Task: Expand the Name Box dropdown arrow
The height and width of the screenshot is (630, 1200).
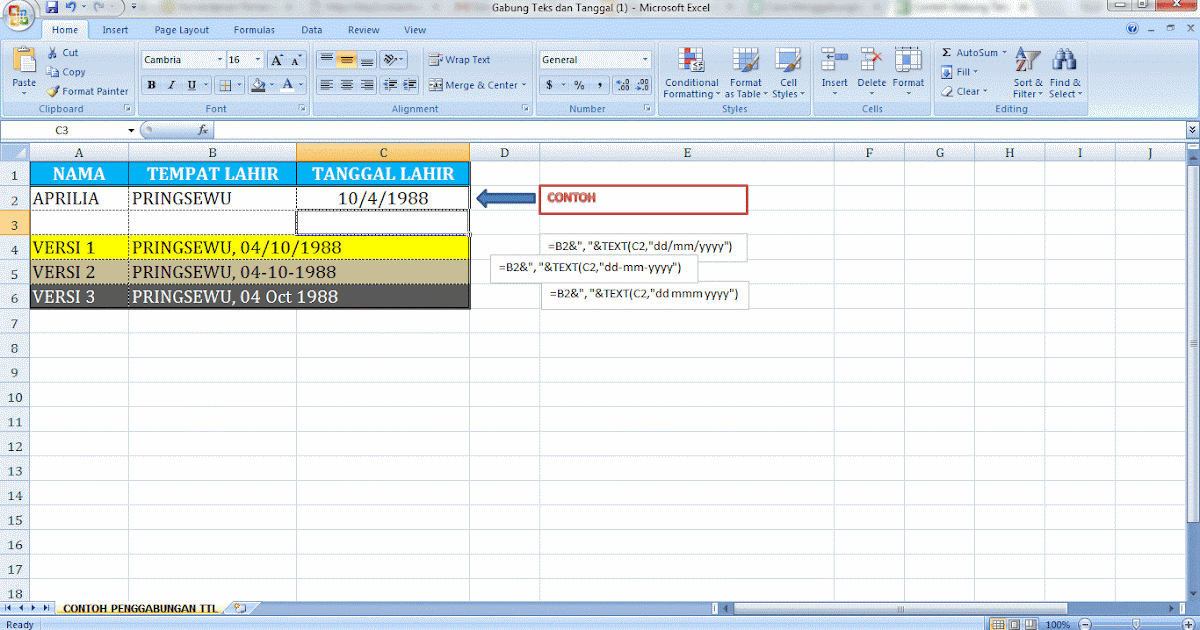Action: [x=131, y=130]
